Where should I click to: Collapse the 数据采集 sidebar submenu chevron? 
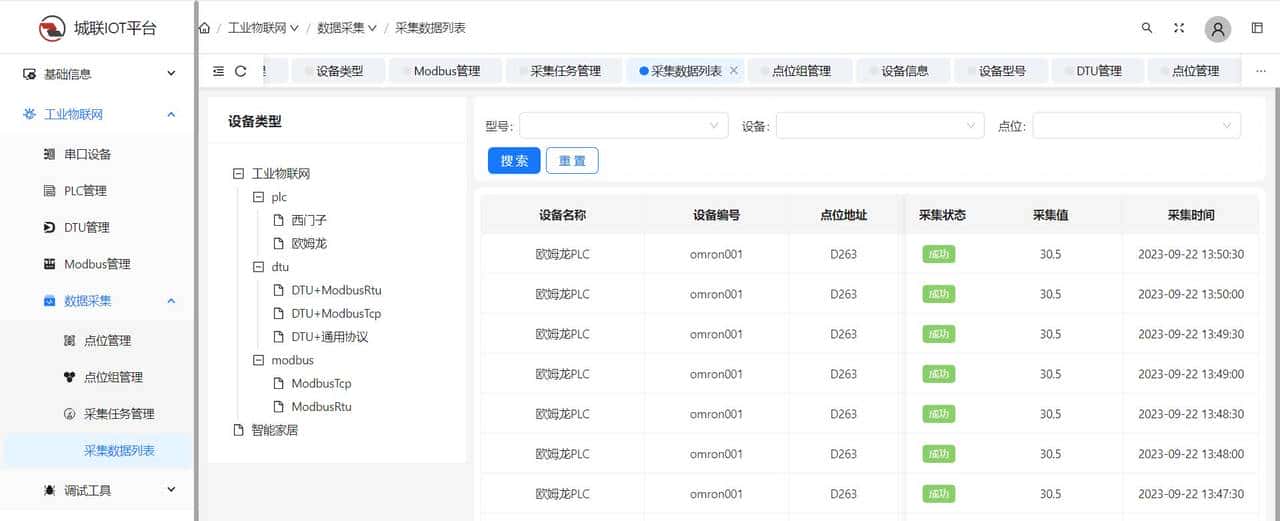tap(171, 301)
